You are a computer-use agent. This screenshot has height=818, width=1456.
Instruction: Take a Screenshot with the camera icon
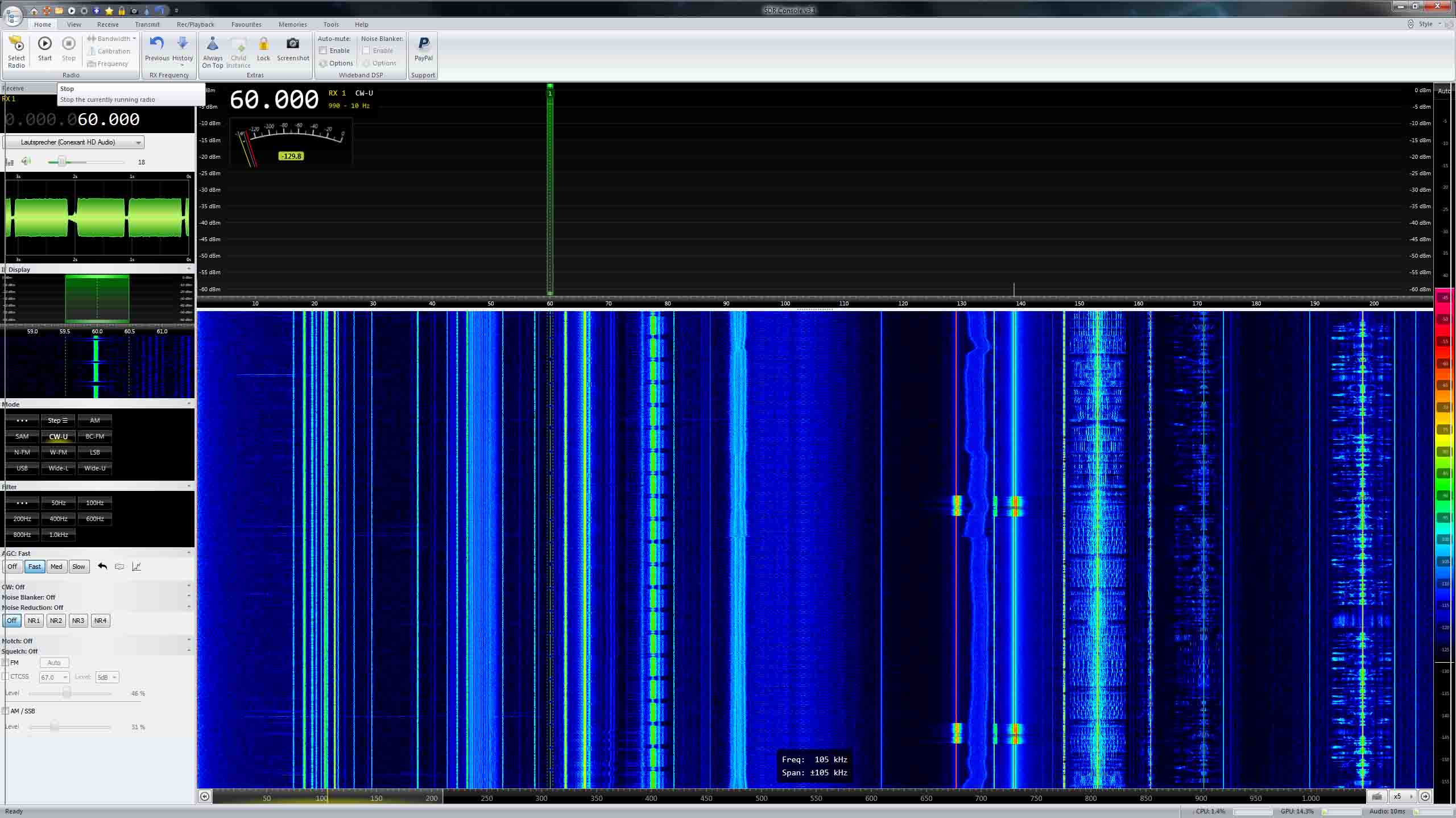coord(293,44)
